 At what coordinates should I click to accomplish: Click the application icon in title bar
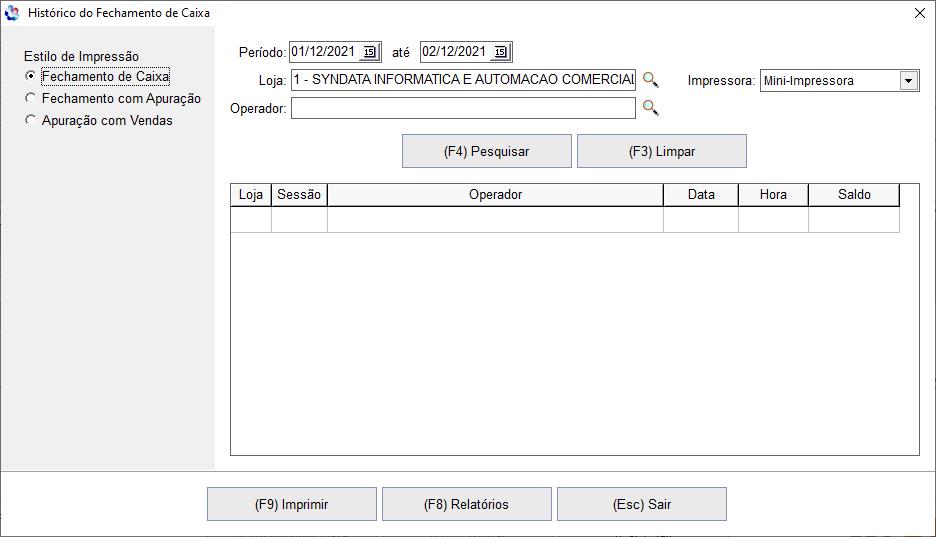click(x=12, y=13)
